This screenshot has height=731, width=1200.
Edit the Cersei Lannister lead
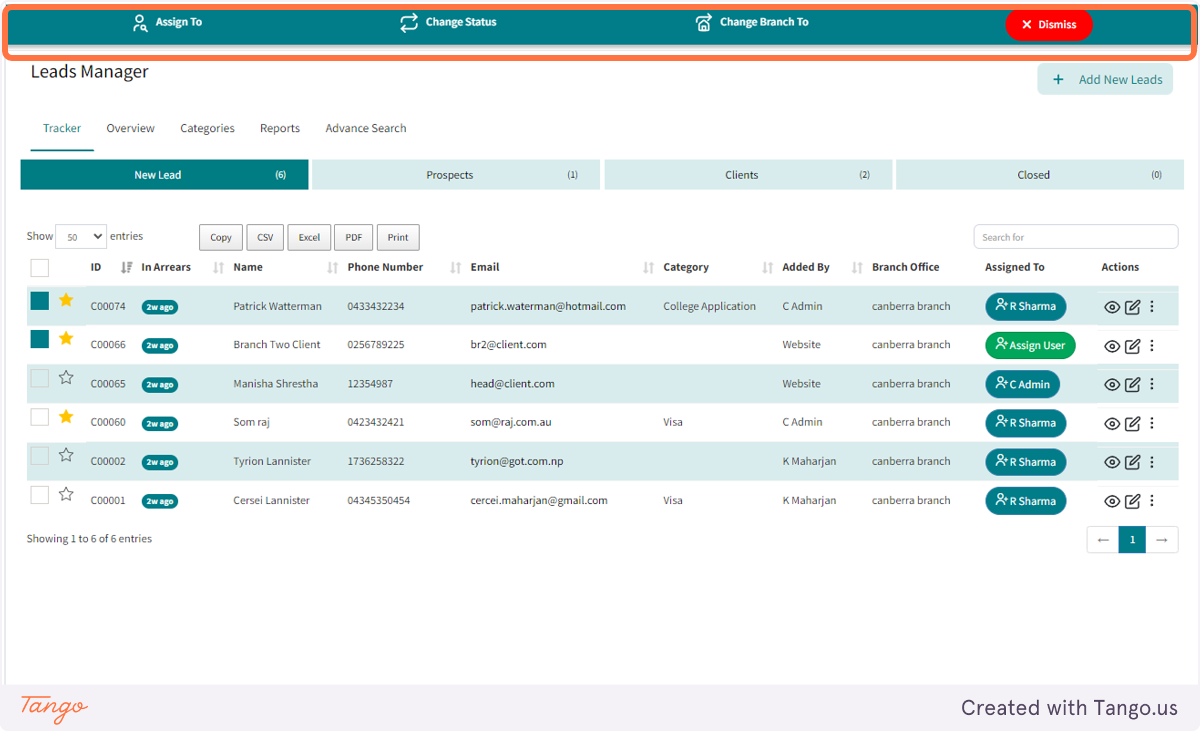[1133, 502]
